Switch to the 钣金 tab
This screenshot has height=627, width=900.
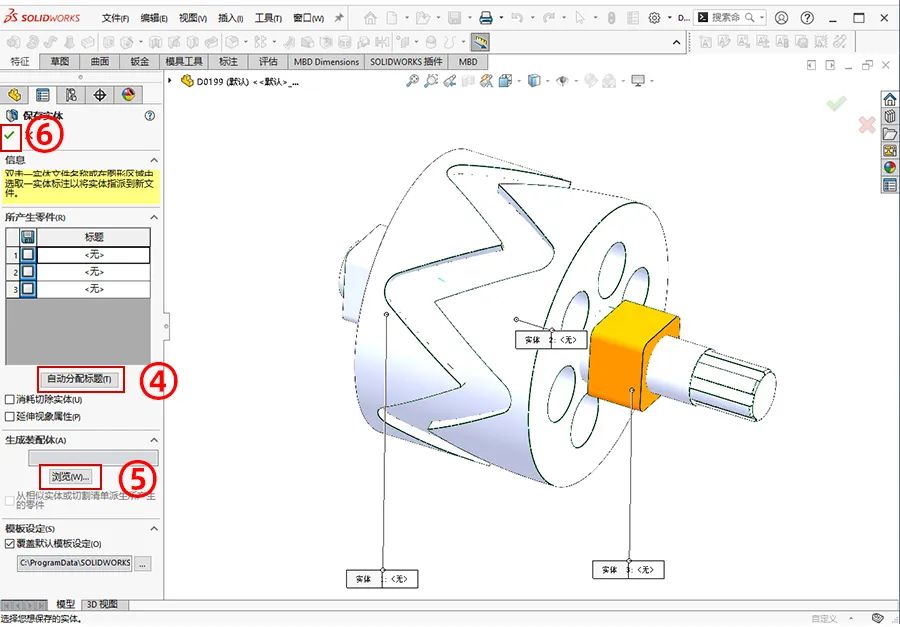pos(139,61)
